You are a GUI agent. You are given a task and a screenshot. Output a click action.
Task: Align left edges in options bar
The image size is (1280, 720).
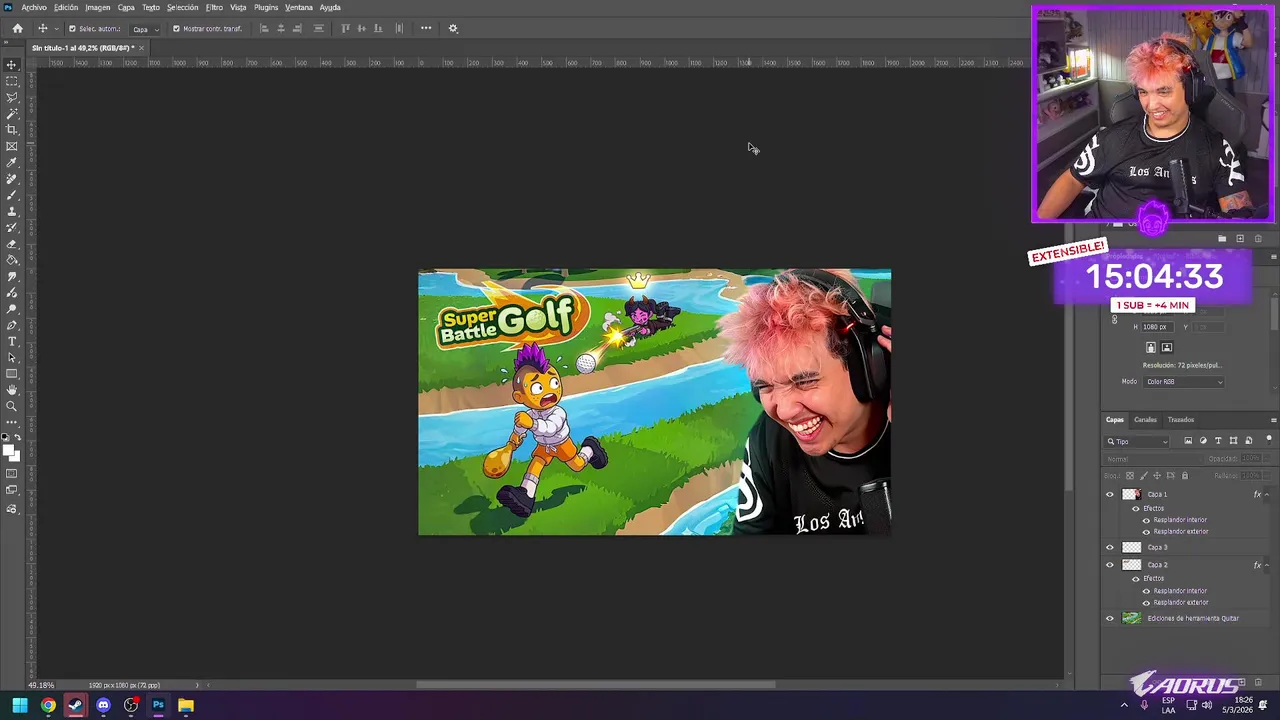click(264, 28)
